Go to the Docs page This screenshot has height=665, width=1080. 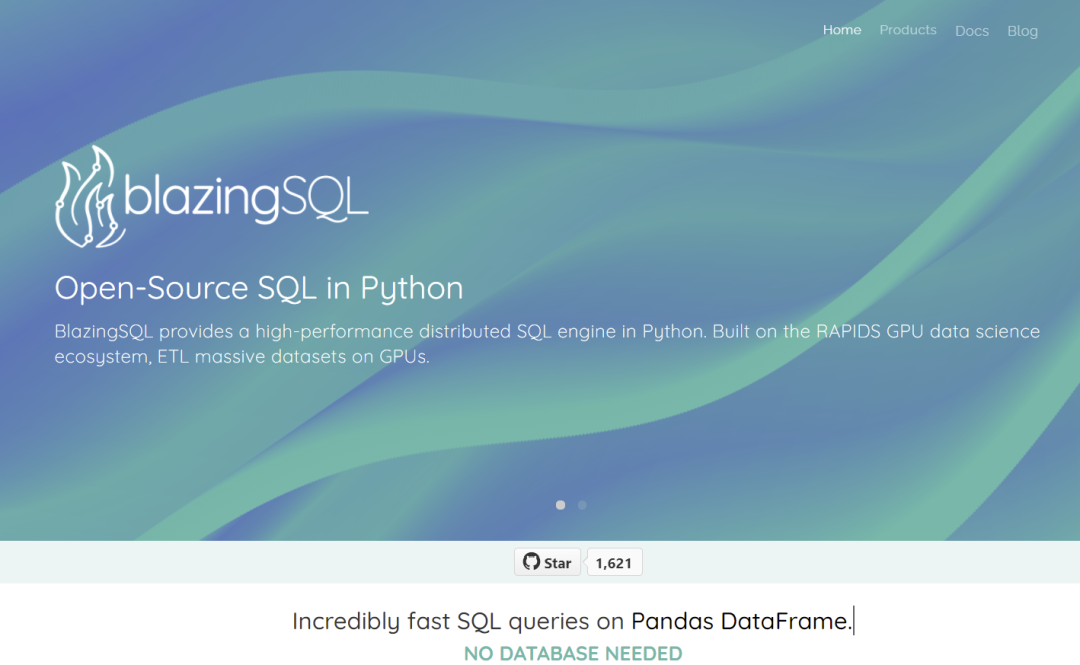(972, 31)
